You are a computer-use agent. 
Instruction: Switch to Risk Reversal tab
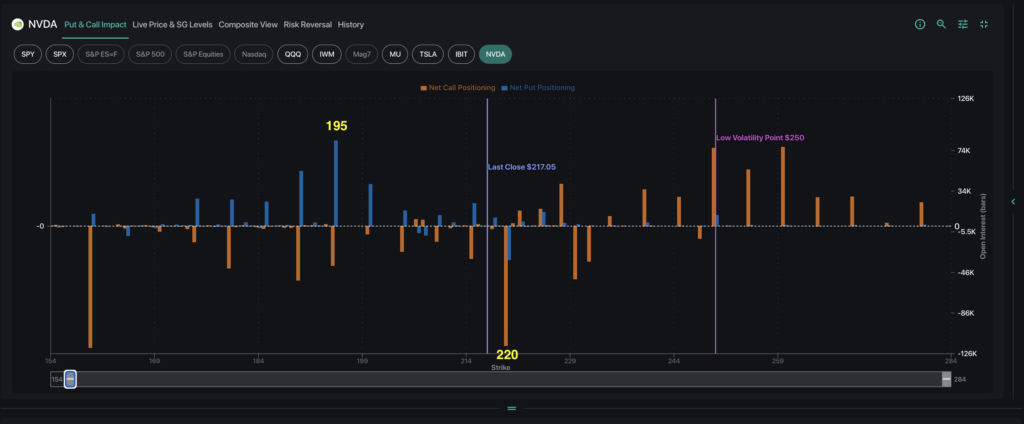click(308, 25)
